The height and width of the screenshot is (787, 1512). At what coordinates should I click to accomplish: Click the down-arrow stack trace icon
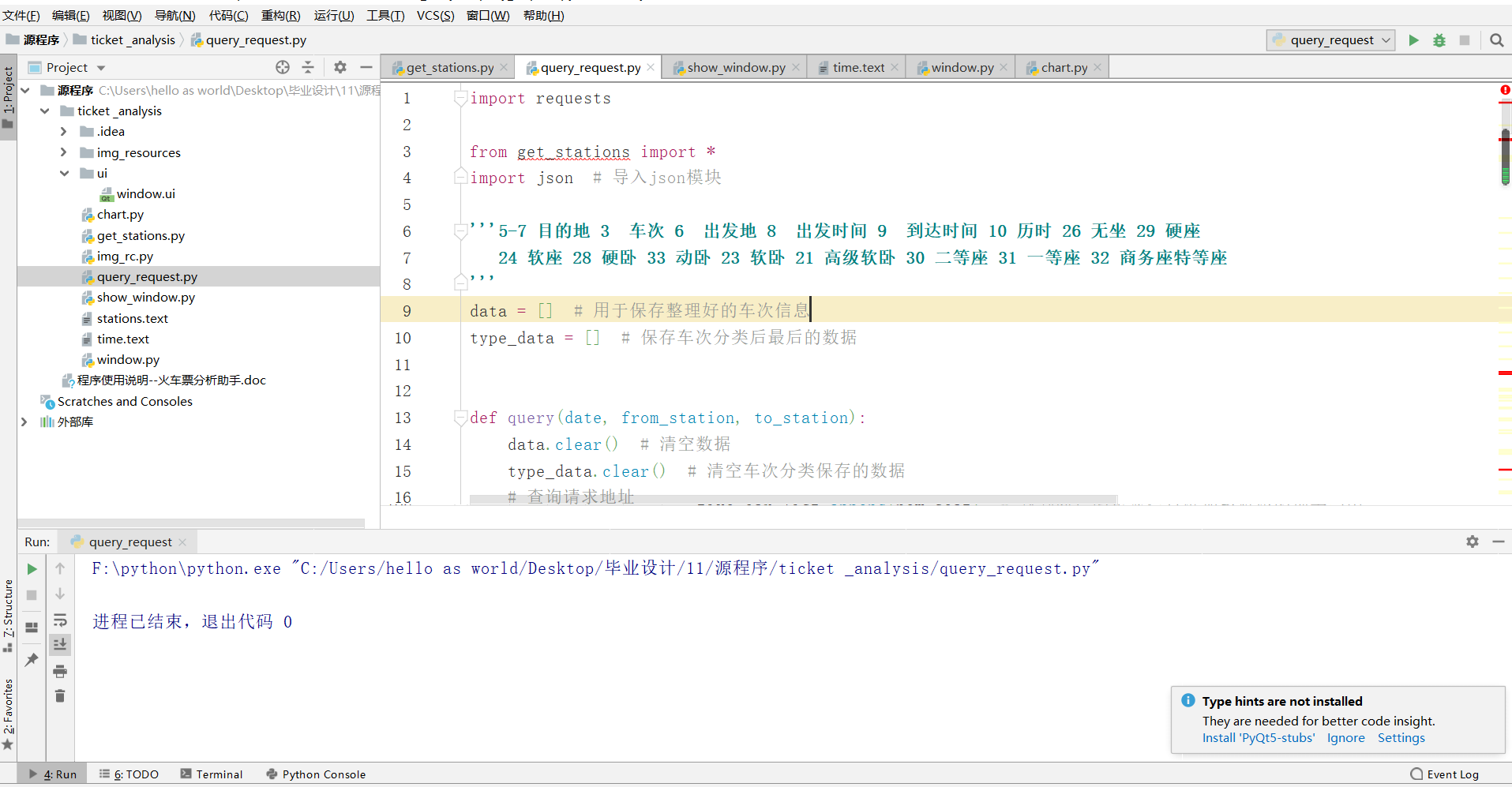(x=60, y=594)
